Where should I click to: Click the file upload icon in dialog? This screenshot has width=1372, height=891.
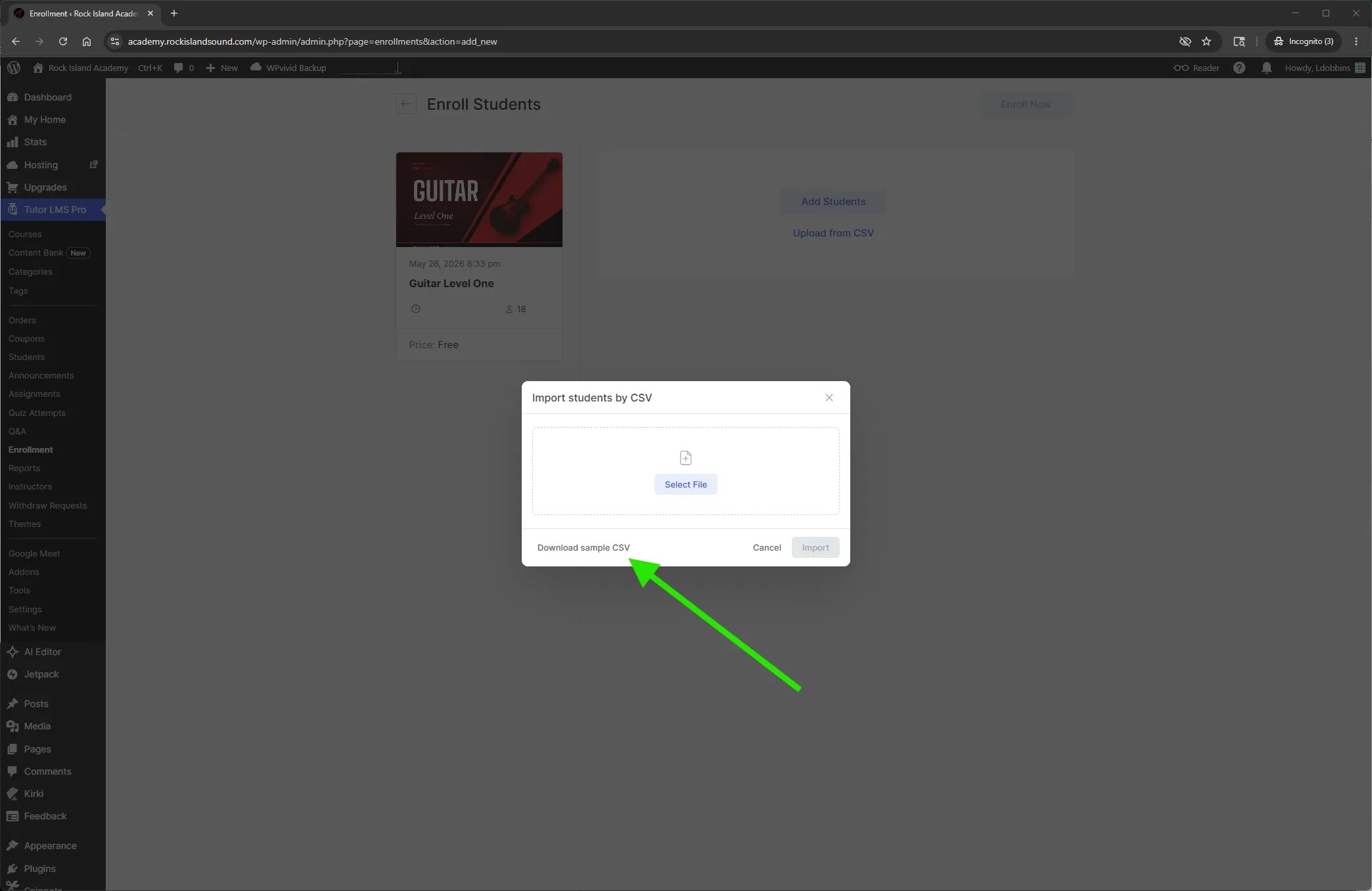[x=685, y=458]
